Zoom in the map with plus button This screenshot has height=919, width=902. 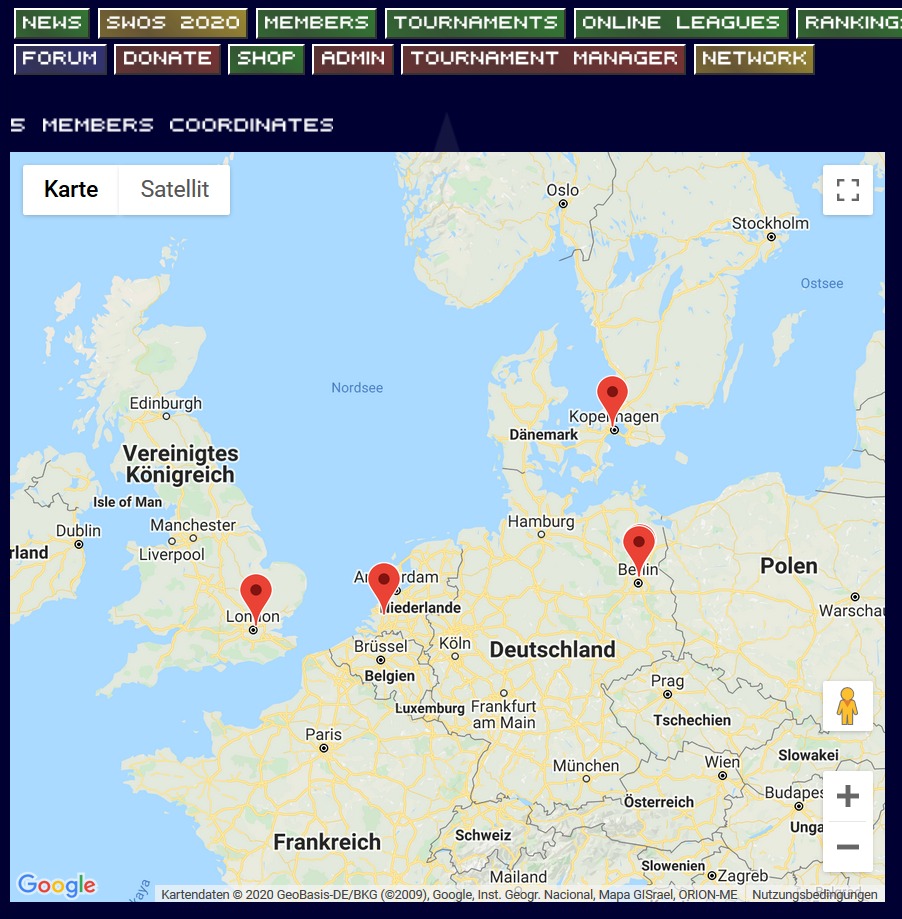tap(847, 796)
